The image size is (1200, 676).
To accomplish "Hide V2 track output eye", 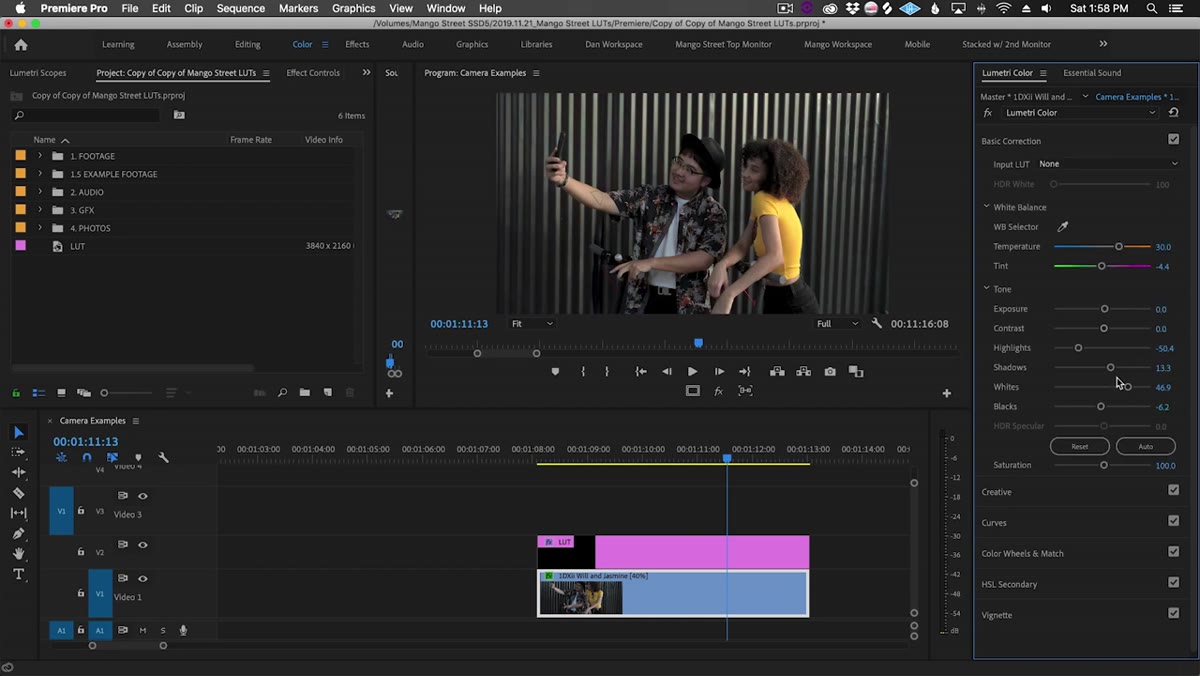I will pos(143,545).
